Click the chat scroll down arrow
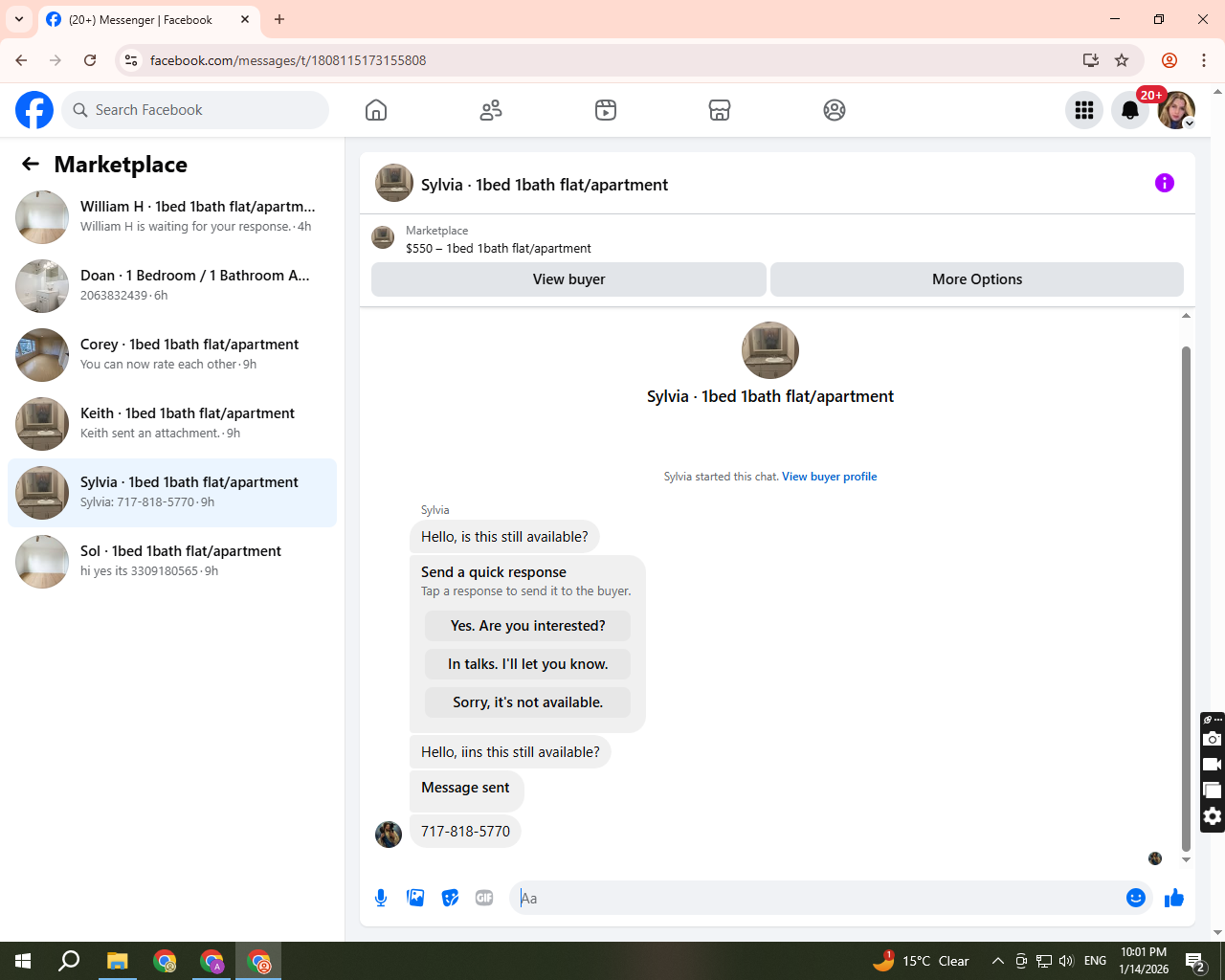Screen dimensions: 1225x980 coord(1186,859)
